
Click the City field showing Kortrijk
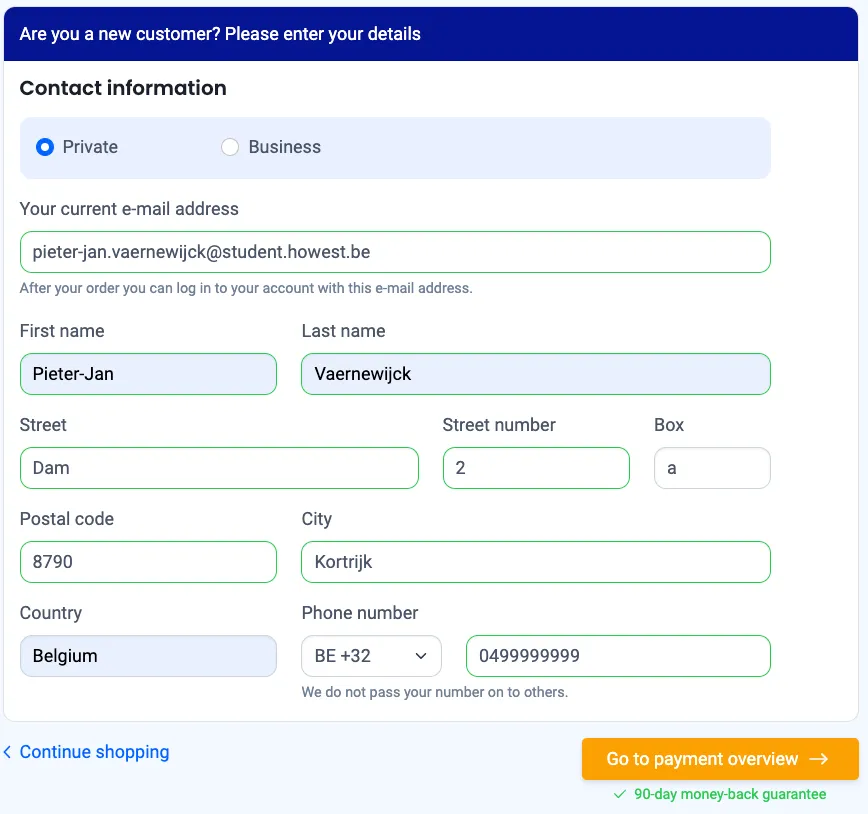[x=536, y=562]
